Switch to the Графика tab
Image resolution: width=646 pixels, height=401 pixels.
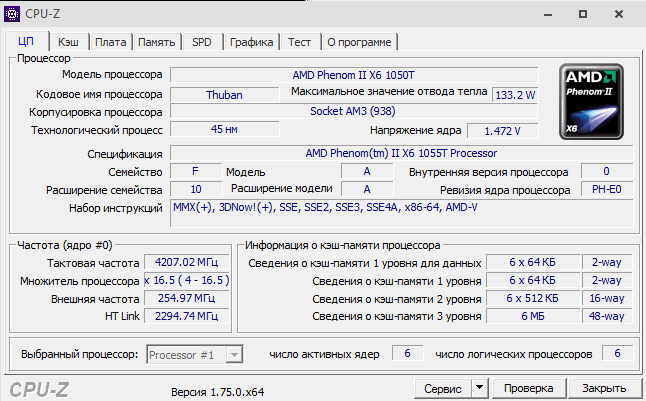[x=251, y=42]
